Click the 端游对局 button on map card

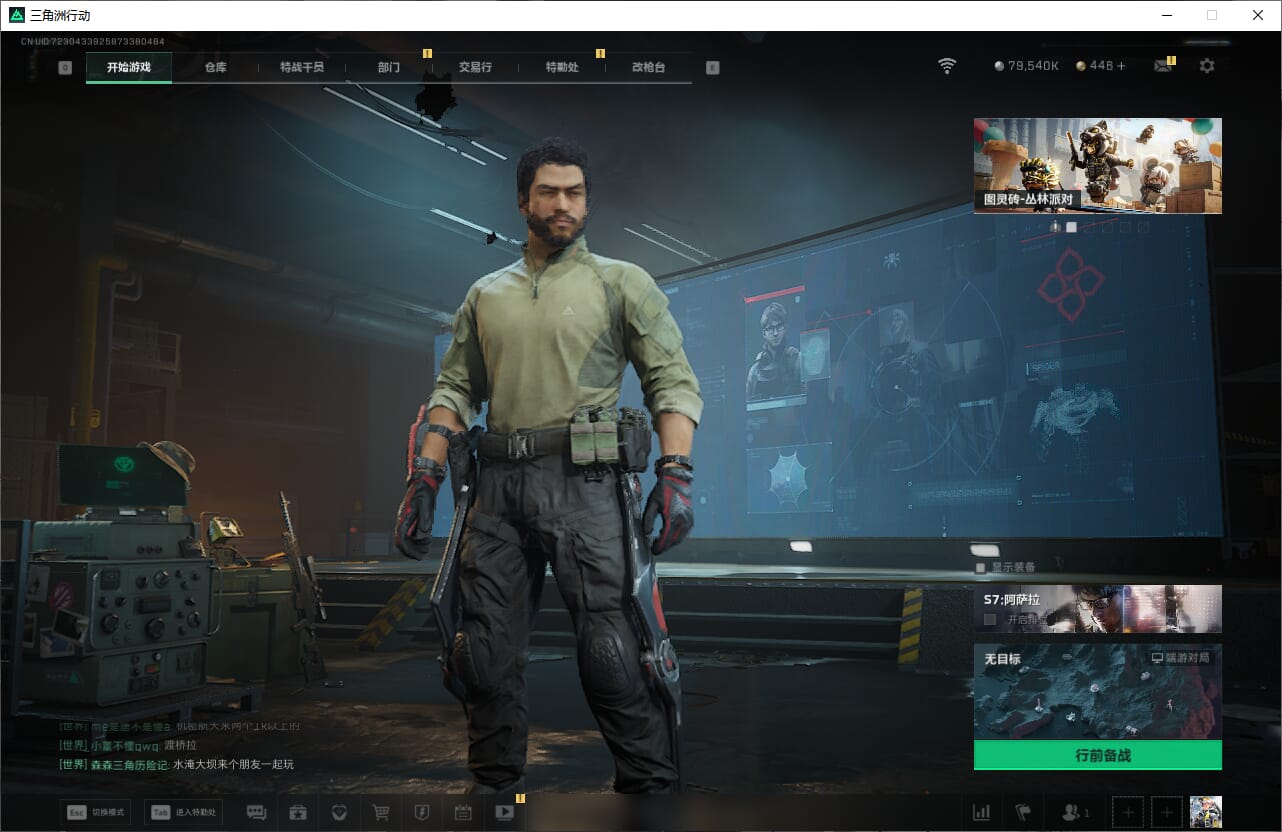click(x=1181, y=659)
